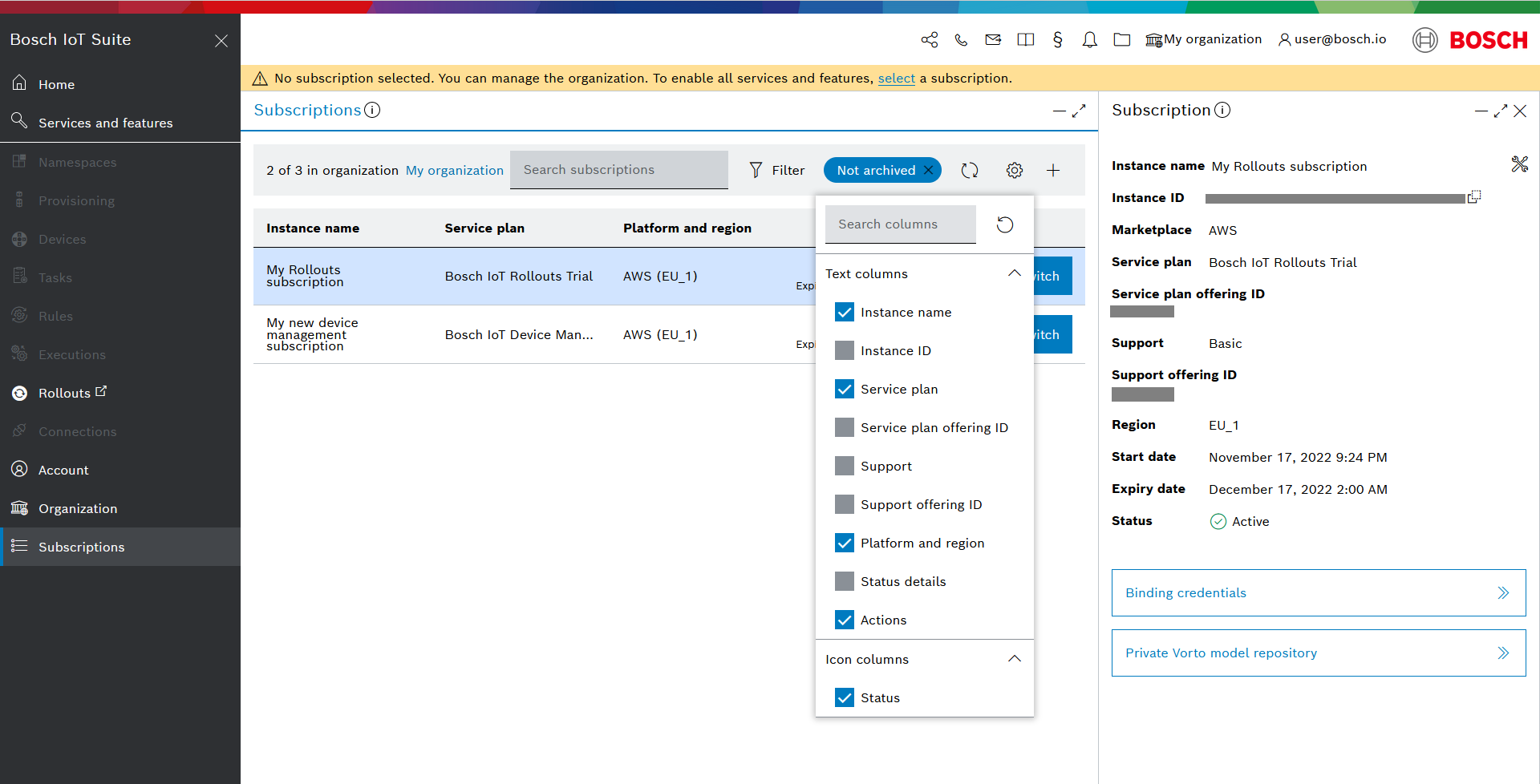The width and height of the screenshot is (1540, 784).
Task: Focus the Search subscriptions field
Action: [x=618, y=170]
